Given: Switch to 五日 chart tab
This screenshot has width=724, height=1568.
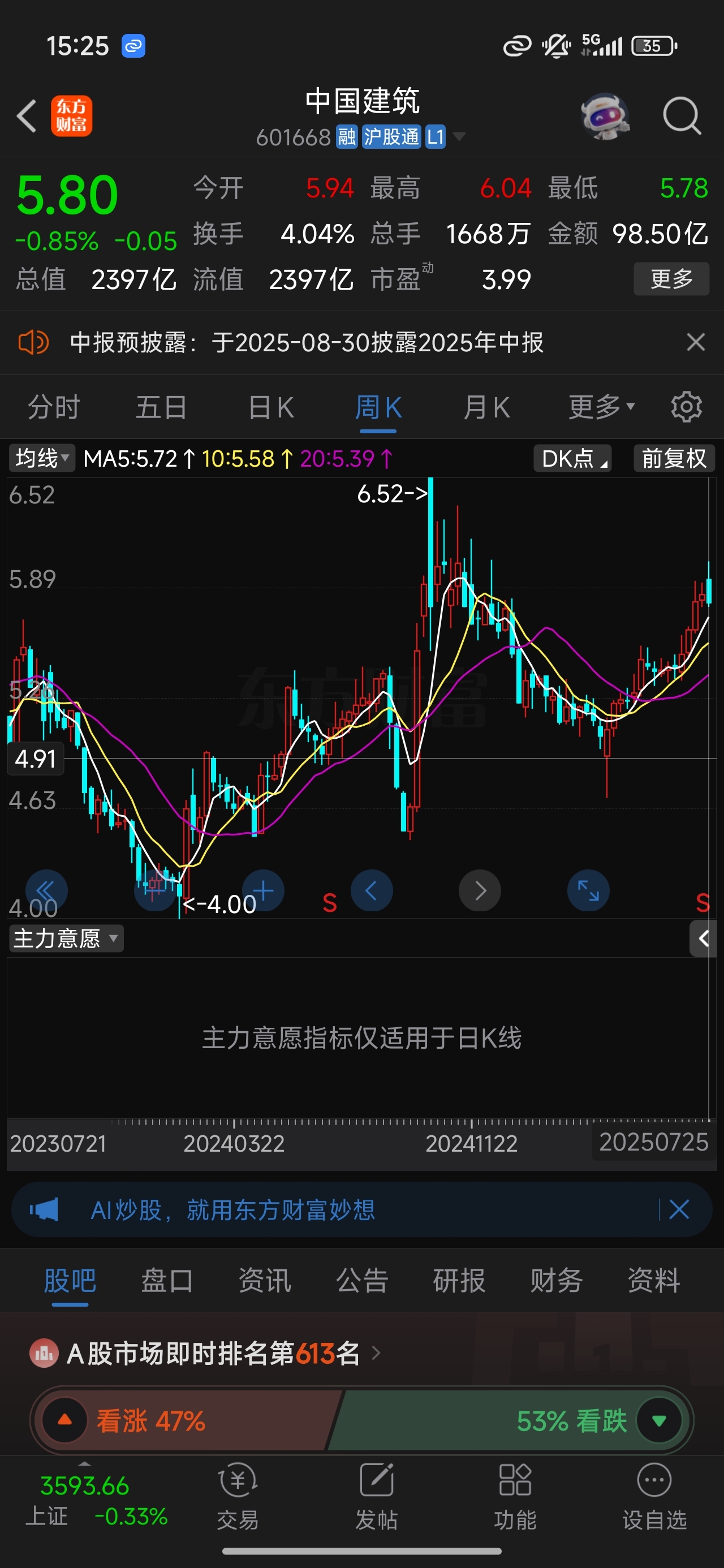Looking at the screenshot, I should click(x=161, y=407).
